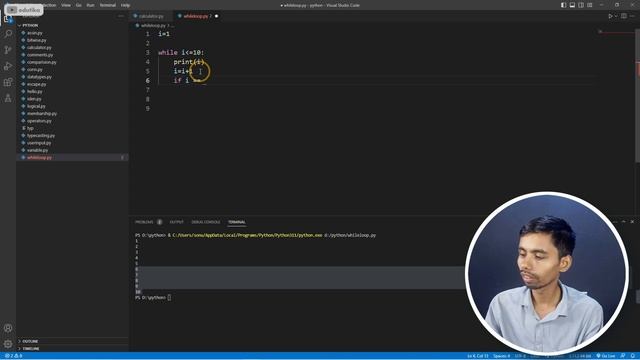The image size is (640, 360).
Task: Open the Extensions view
Action: click(x=8, y=82)
